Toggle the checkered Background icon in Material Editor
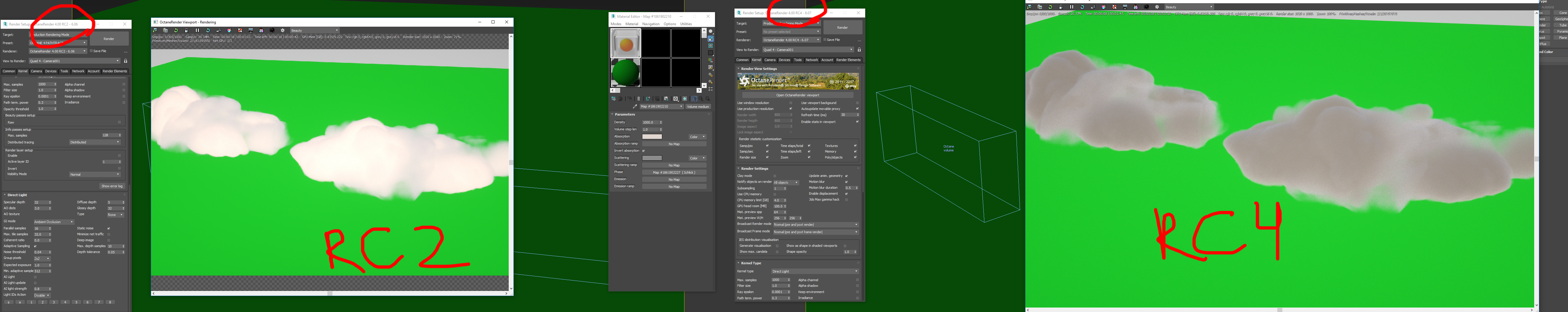This screenshot has width=1568, height=312. pos(710,46)
